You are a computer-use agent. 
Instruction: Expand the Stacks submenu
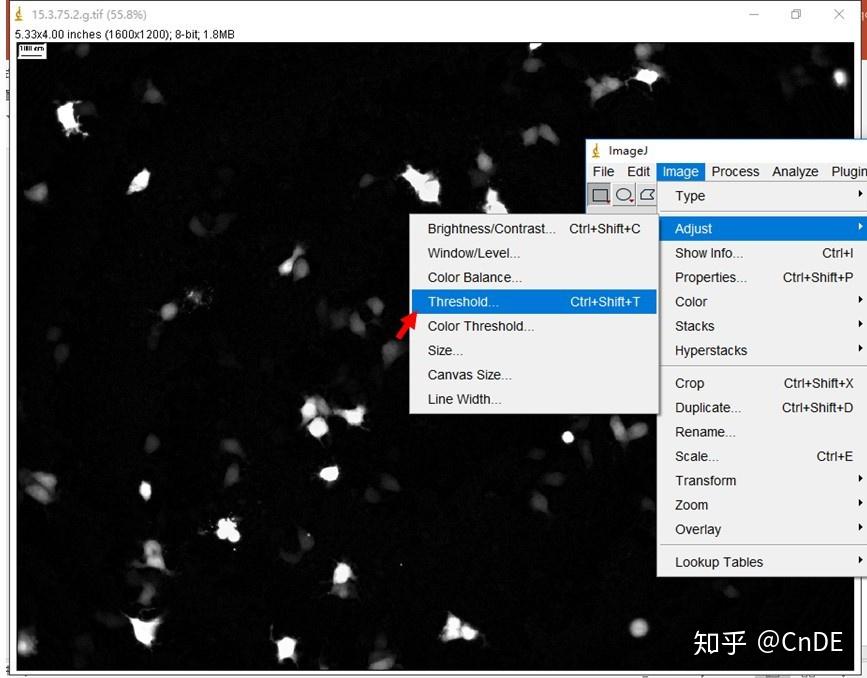click(693, 325)
